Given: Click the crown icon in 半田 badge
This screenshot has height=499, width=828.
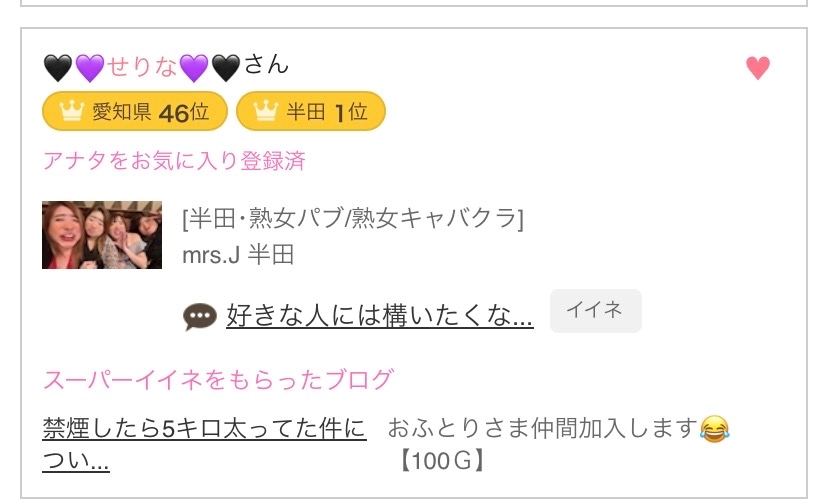Looking at the screenshot, I should click(x=265, y=112).
